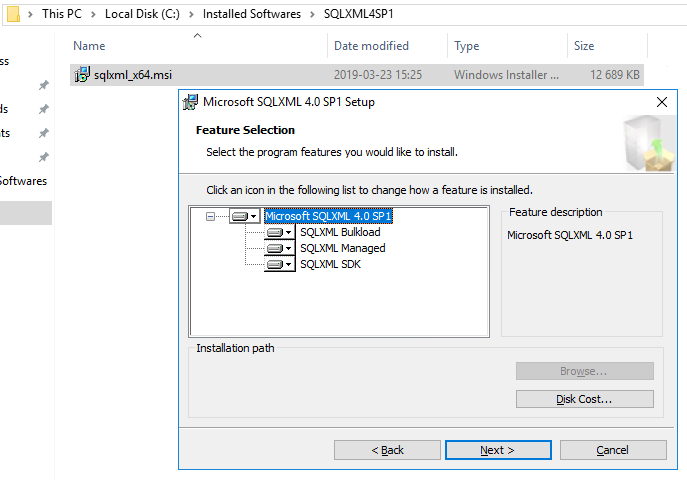Select the SQLXML SDK feature
This screenshot has height=480, width=687.
pos(330,265)
